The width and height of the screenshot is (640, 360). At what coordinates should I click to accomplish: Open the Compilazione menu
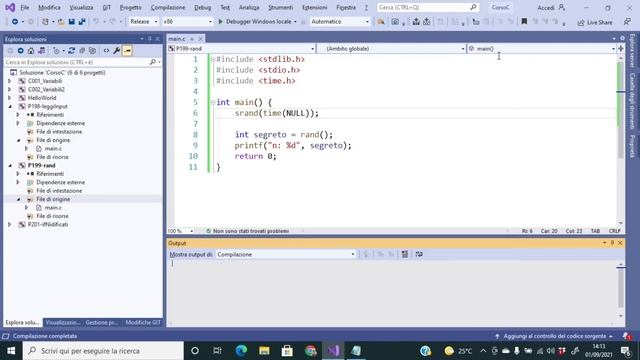coord(168,7)
